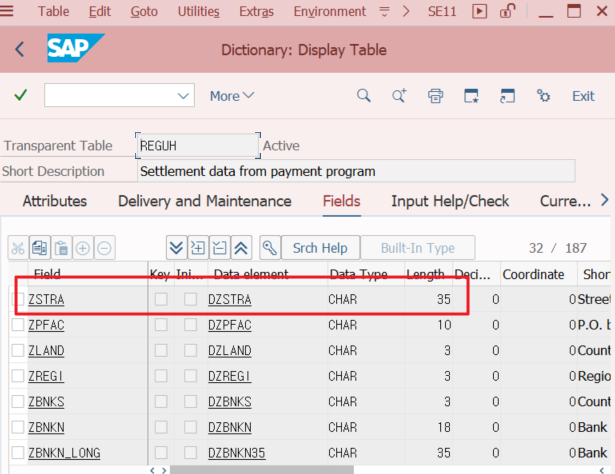The image size is (615, 474).
Task: Click the Copy rows icon
Action: [x=40, y=248]
